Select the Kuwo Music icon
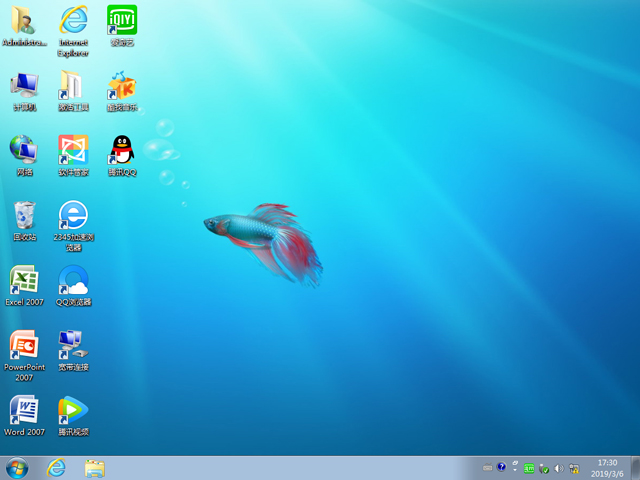 coord(121,86)
